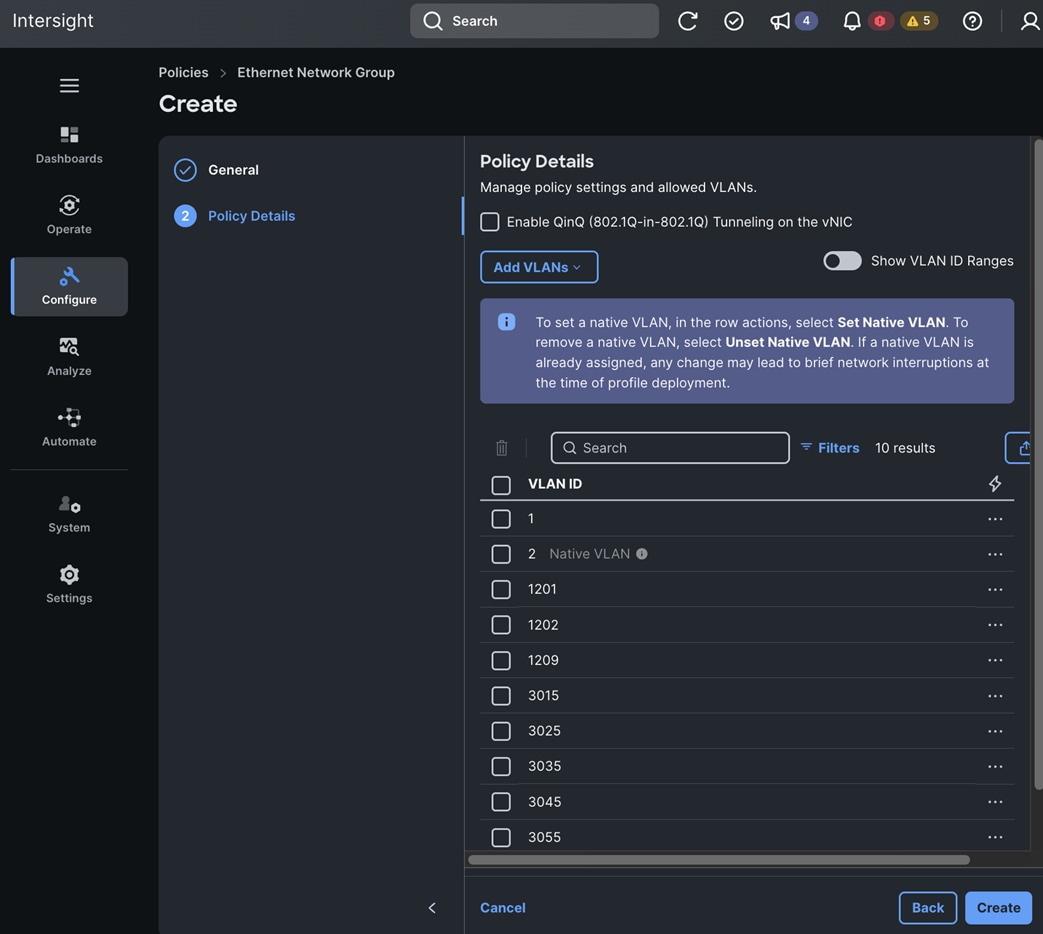Open the help question mark icon
This screenshot has width=1043, height=934.
972,21
